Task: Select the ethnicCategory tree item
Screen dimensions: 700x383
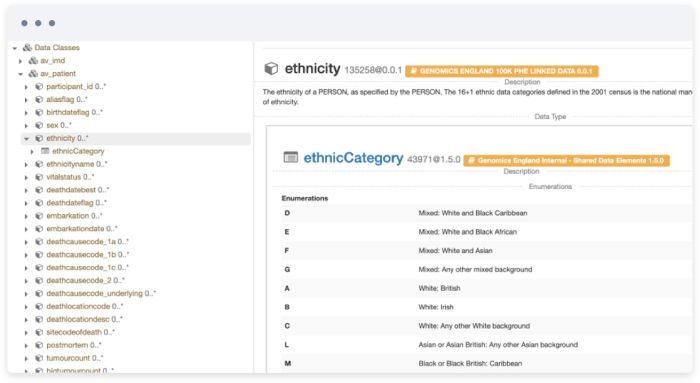Action: (x=78, y=151)
